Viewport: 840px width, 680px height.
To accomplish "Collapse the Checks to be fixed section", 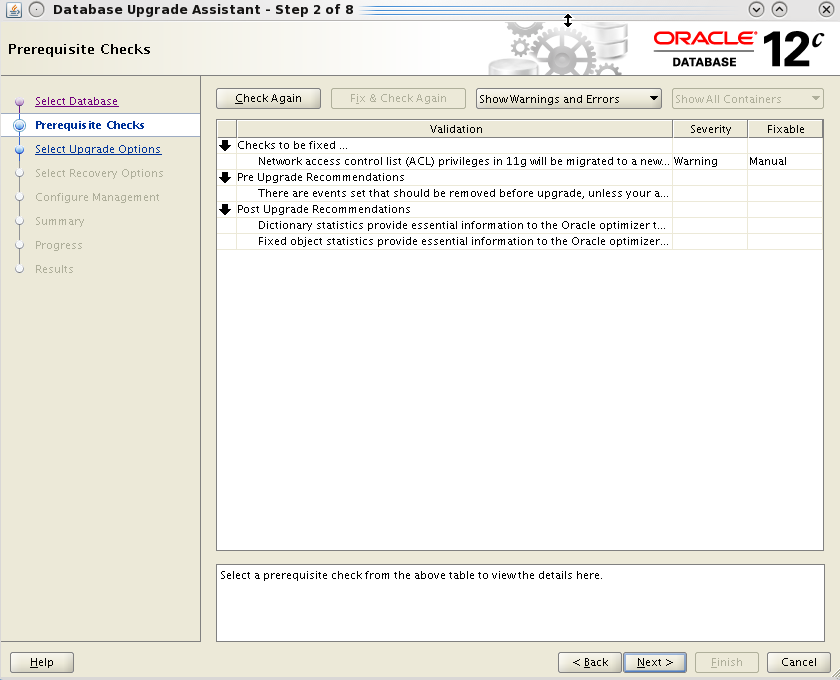I will pyautogui.click(x=224, y=145).
